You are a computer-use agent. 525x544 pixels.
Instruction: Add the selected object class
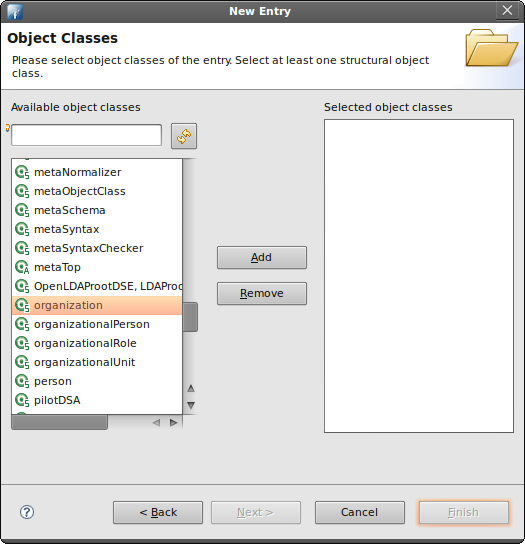(x=262, y=258)
